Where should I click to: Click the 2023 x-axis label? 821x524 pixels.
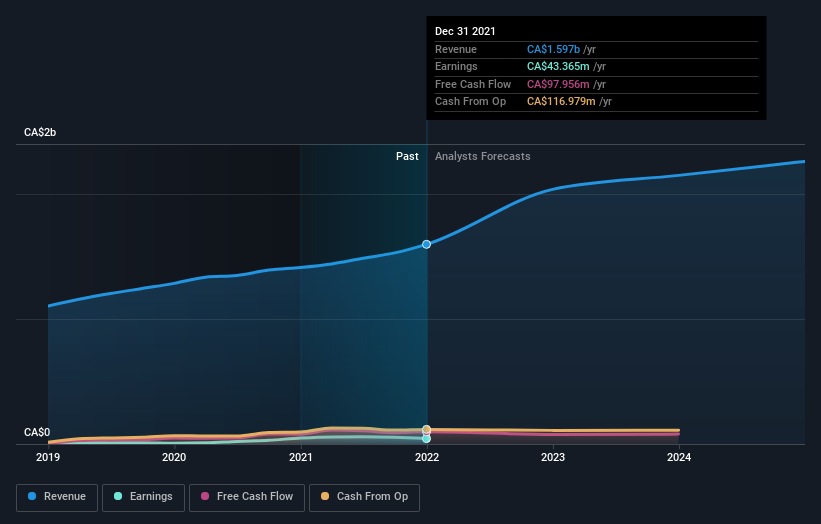(x=553, y=457)
